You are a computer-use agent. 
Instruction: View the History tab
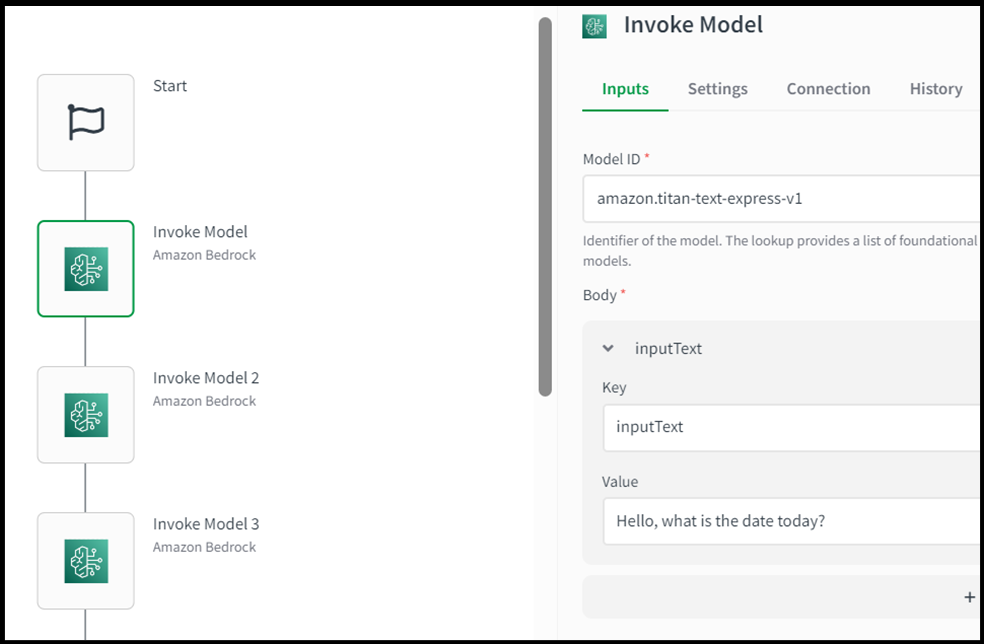[935, 88]
